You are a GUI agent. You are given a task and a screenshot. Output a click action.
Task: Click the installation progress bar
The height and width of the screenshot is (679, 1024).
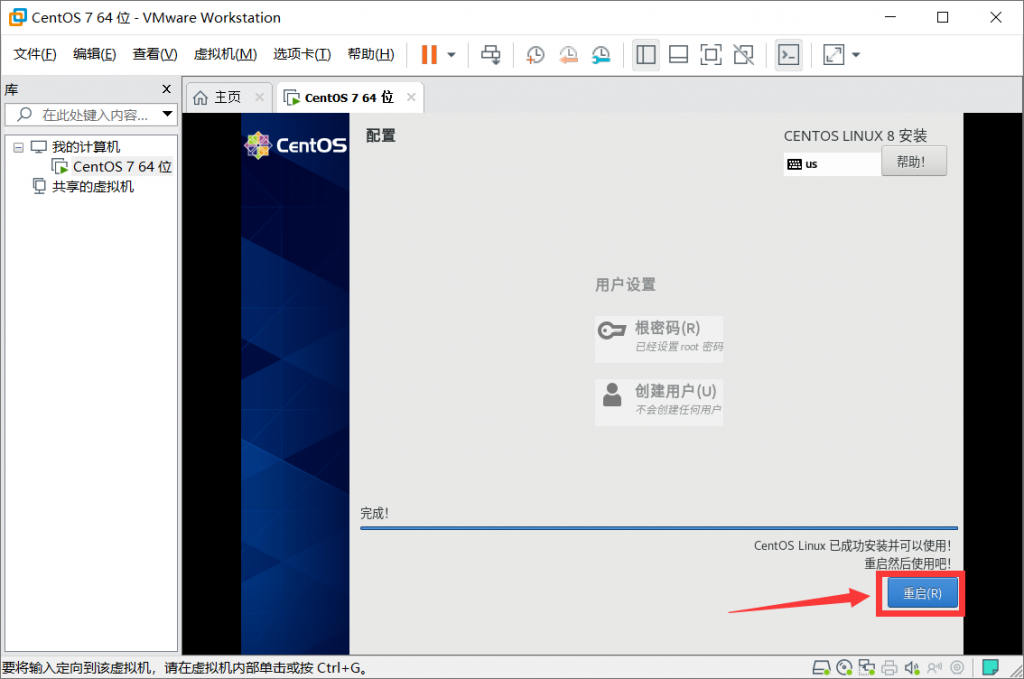tap(658, 528)
